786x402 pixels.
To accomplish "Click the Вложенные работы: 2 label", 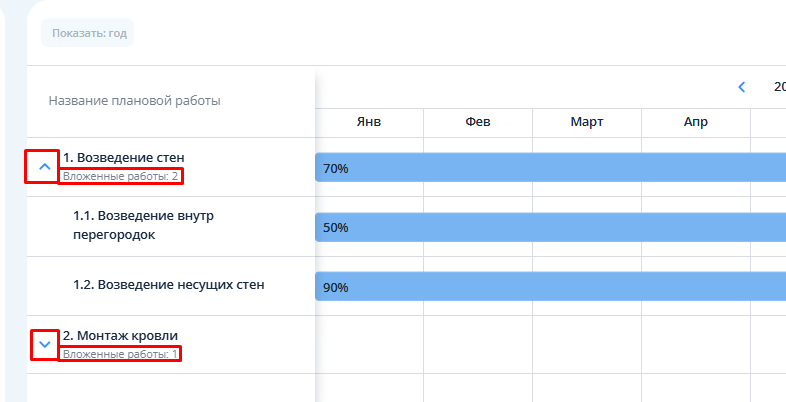I will point(120,177).
